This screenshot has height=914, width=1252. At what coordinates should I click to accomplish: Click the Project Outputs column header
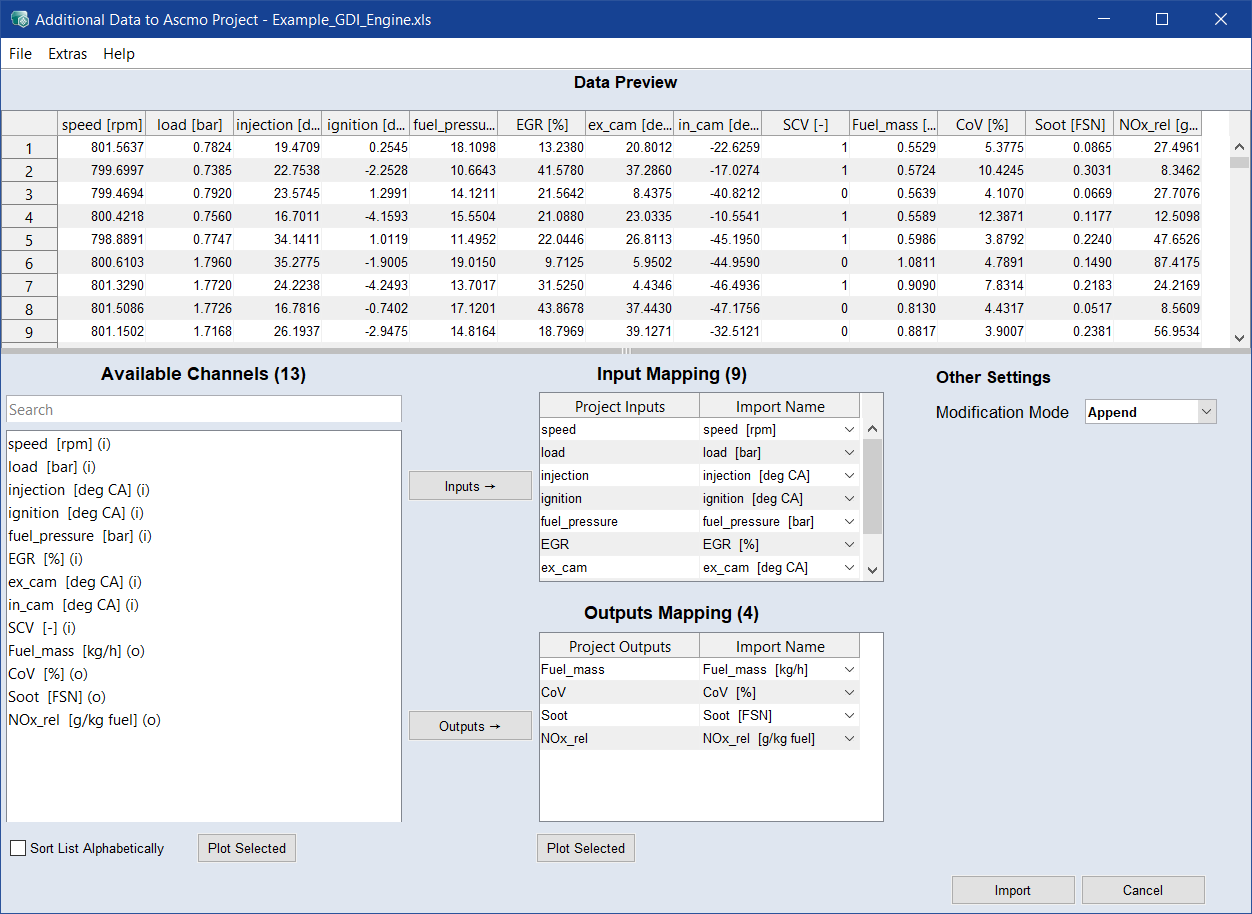coord(620,646)
